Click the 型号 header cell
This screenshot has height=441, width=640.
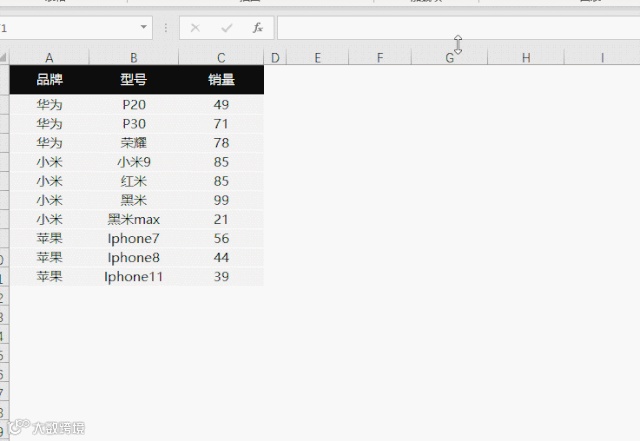click(x=134, y=80)
